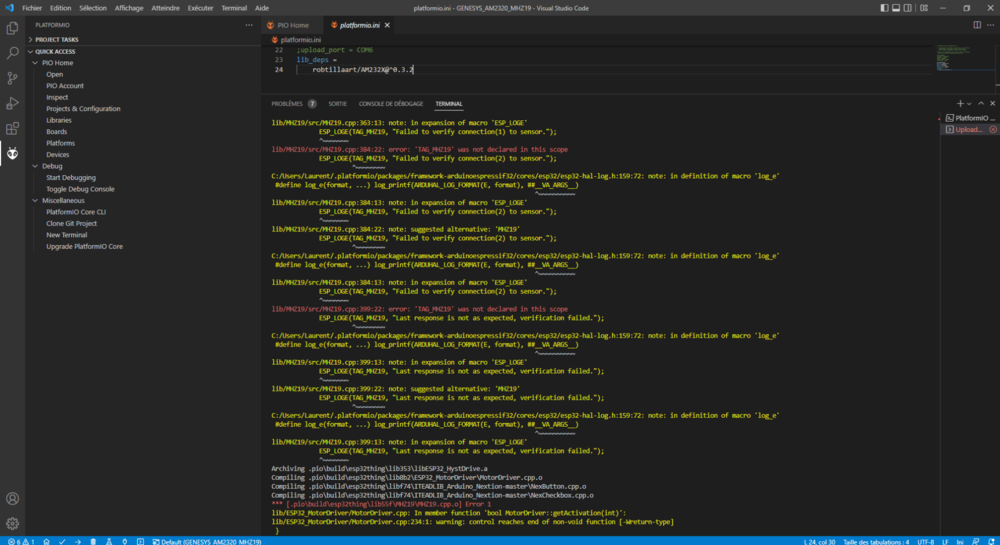Collapse the PIO Home tree group

tap(36, 63)
